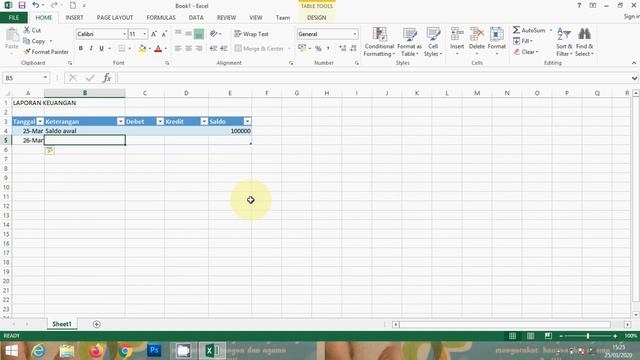Open the Clear menu
640x360 pixels.
tap(526, 52)
